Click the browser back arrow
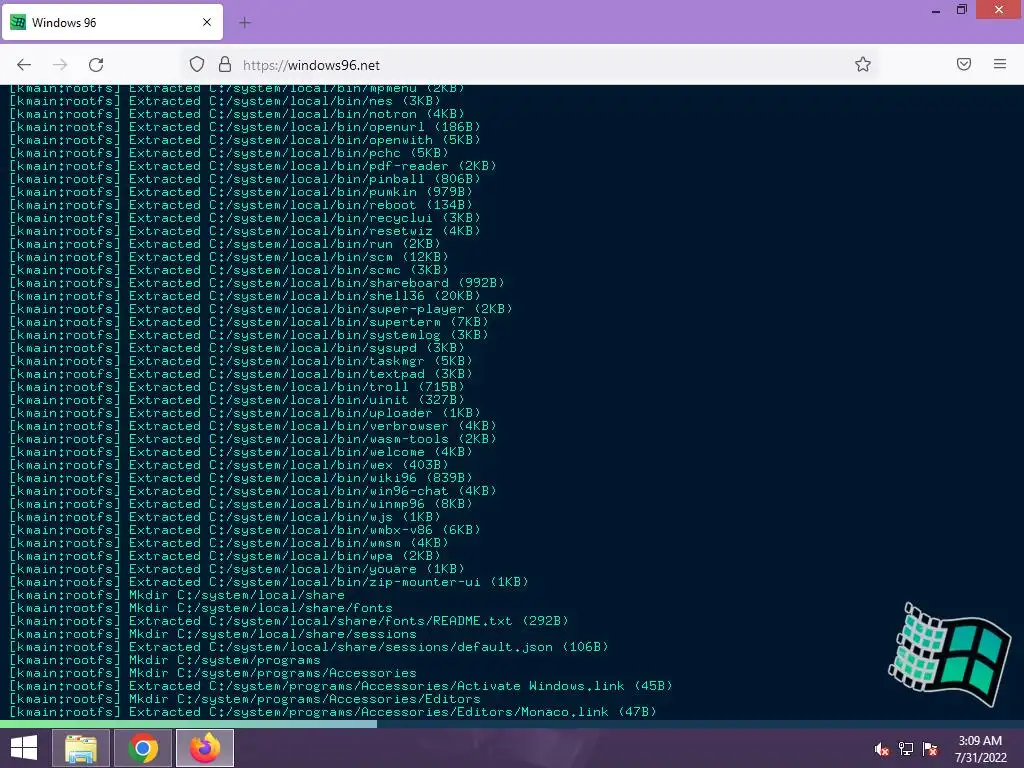Image resolution: width=1024 pixels, height=768 pixels. 24,65
